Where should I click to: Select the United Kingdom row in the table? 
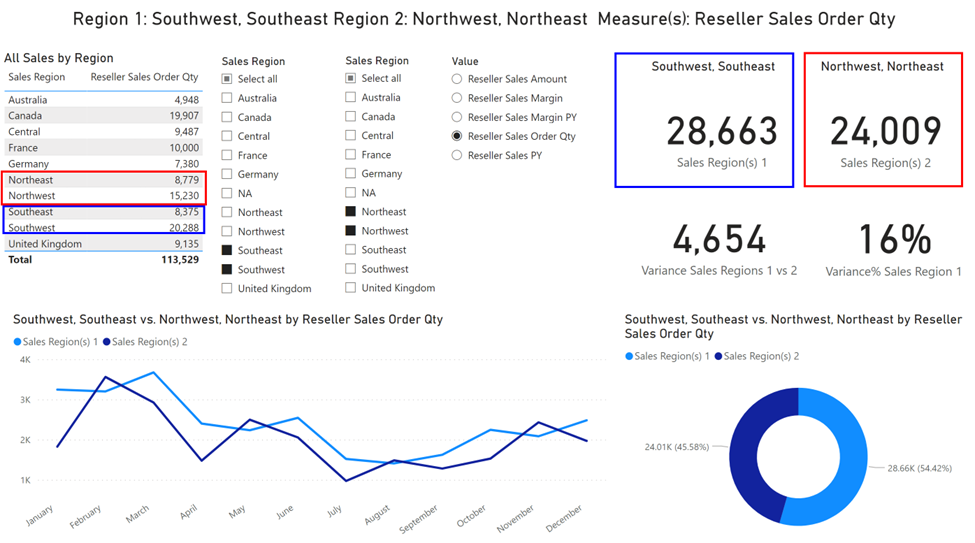click(x=103, y=244)
